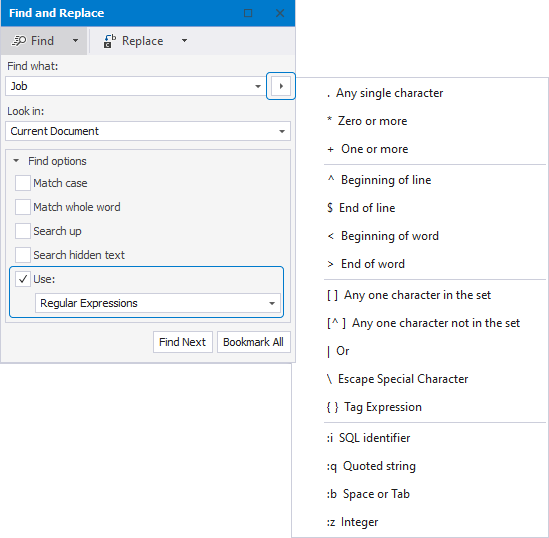Open the Find button dropdown arrow
The width and height of the screenshot is (549, 538).
pyautogui.click(x=75, y=41)
